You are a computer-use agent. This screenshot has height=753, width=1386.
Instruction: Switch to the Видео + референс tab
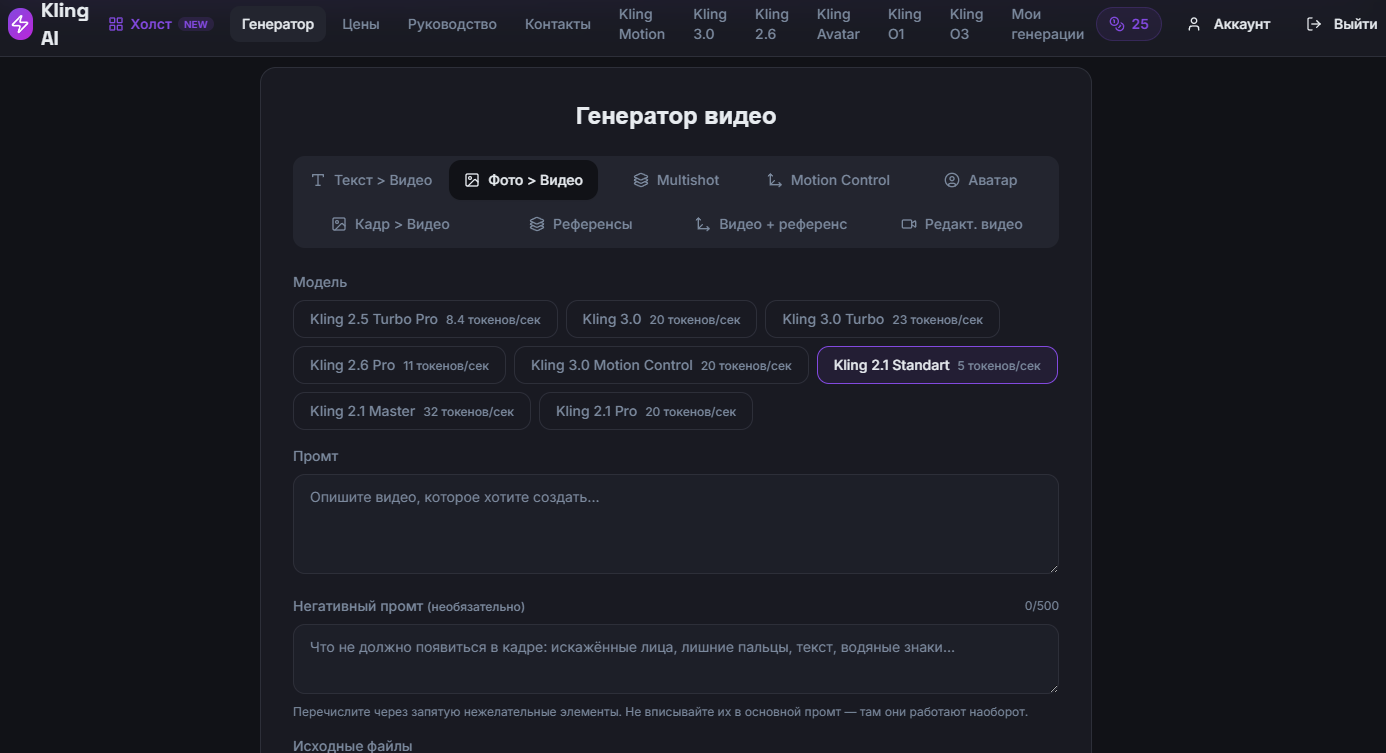771,224
